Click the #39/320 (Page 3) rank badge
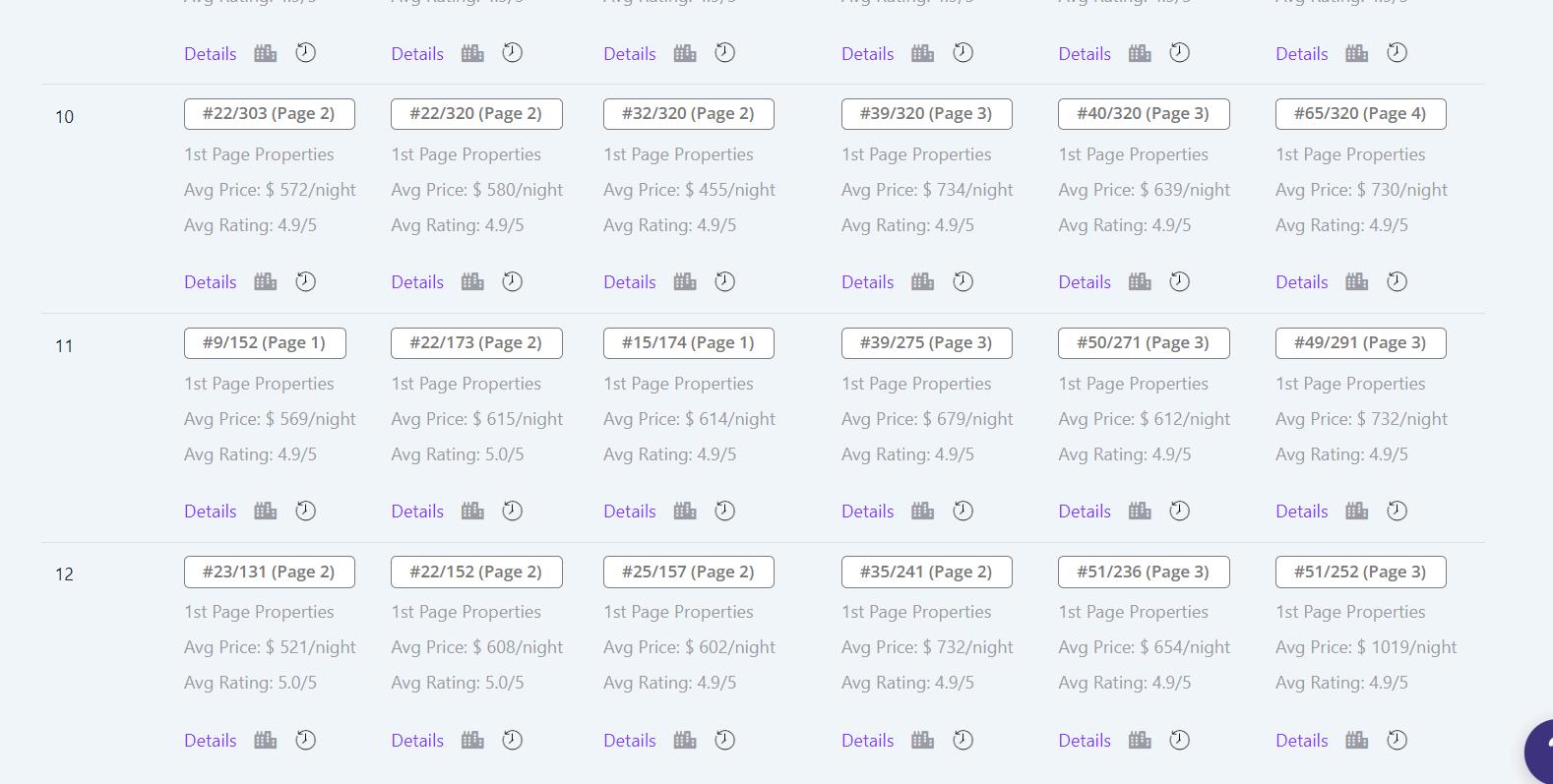The image size is (1553, 784). pos(927,114)
